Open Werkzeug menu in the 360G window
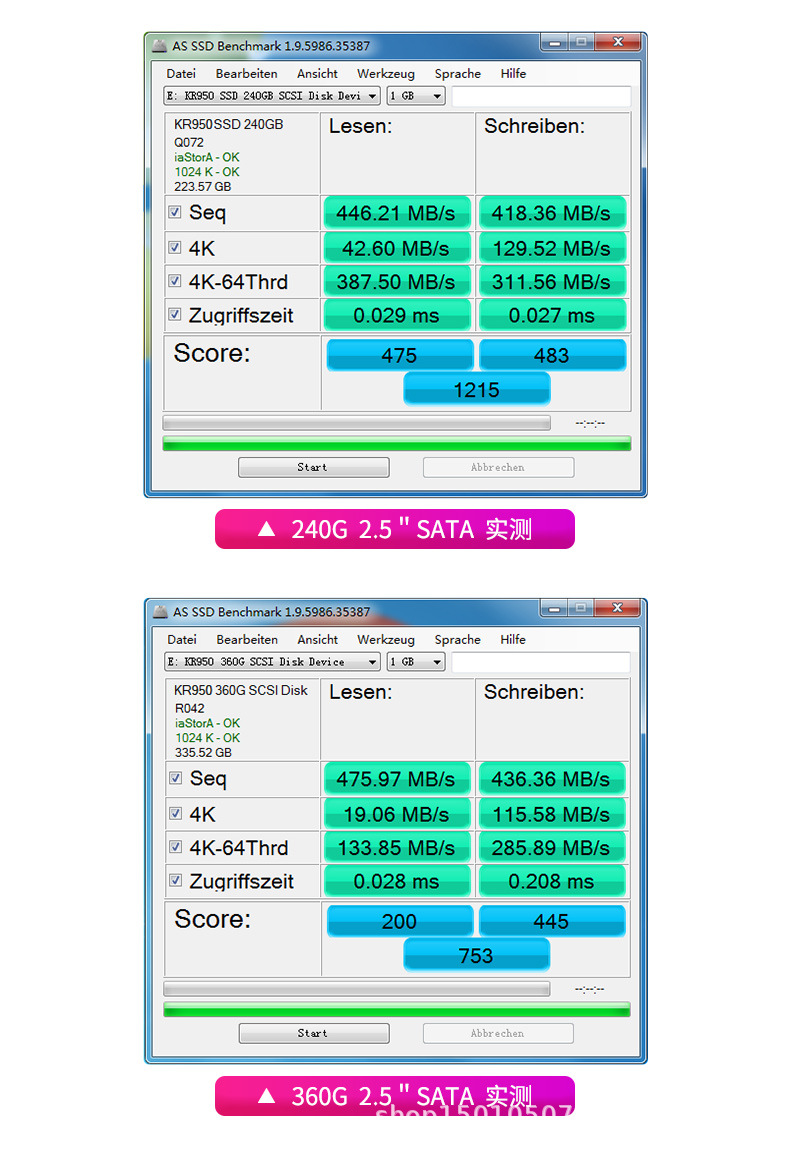The image size is (790, 1150). 386,640
